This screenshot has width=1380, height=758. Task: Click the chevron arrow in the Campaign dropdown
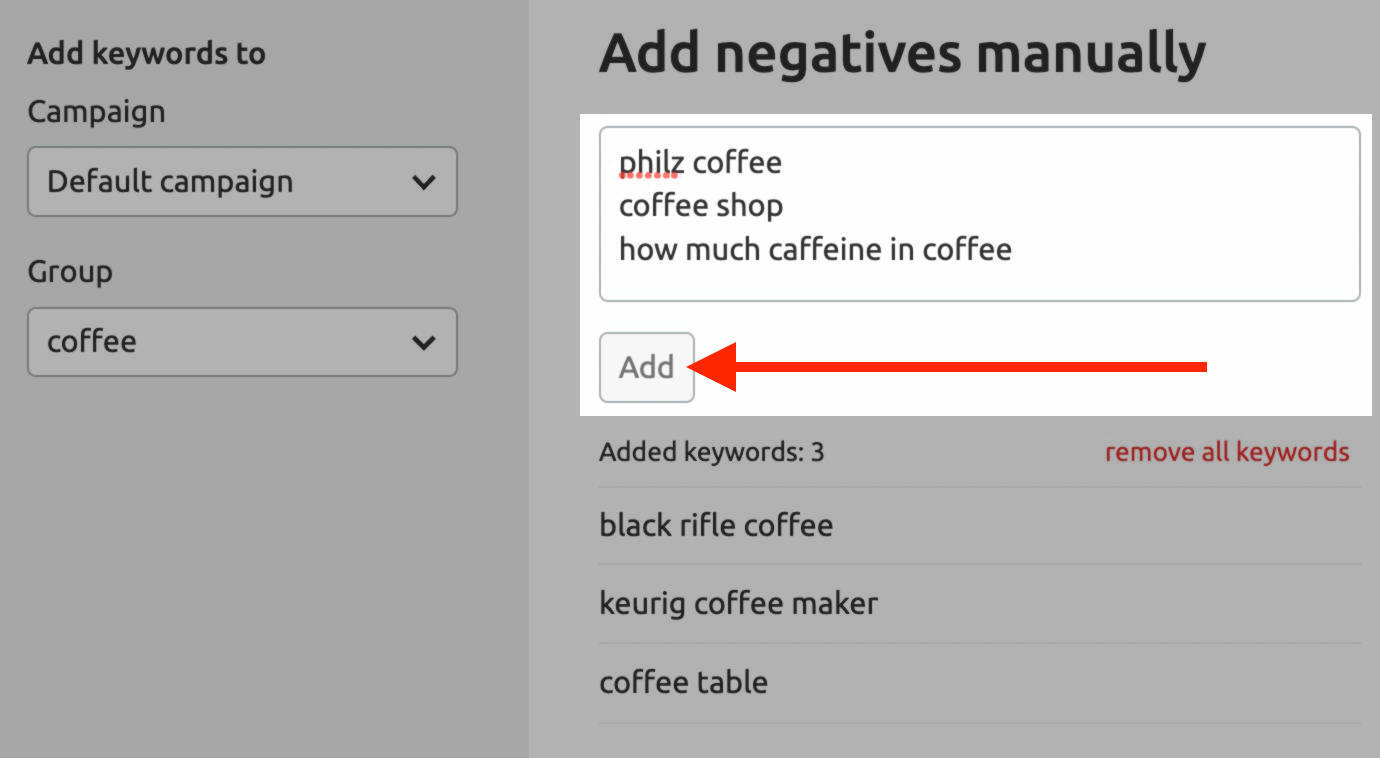pyautogui.click(x=424, y=182)
